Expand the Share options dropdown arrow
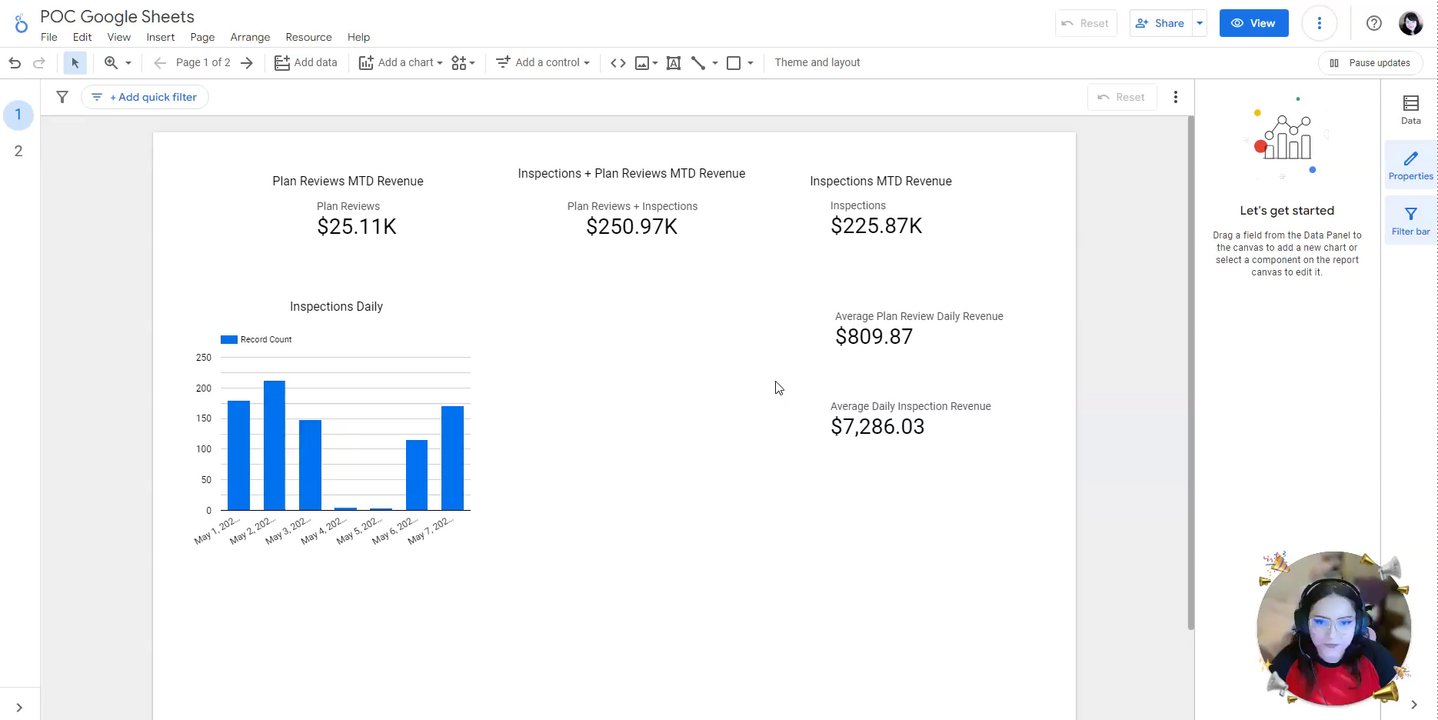Screen dimensions: 1438x720 pyautogui.click(x=1199, y=23)
